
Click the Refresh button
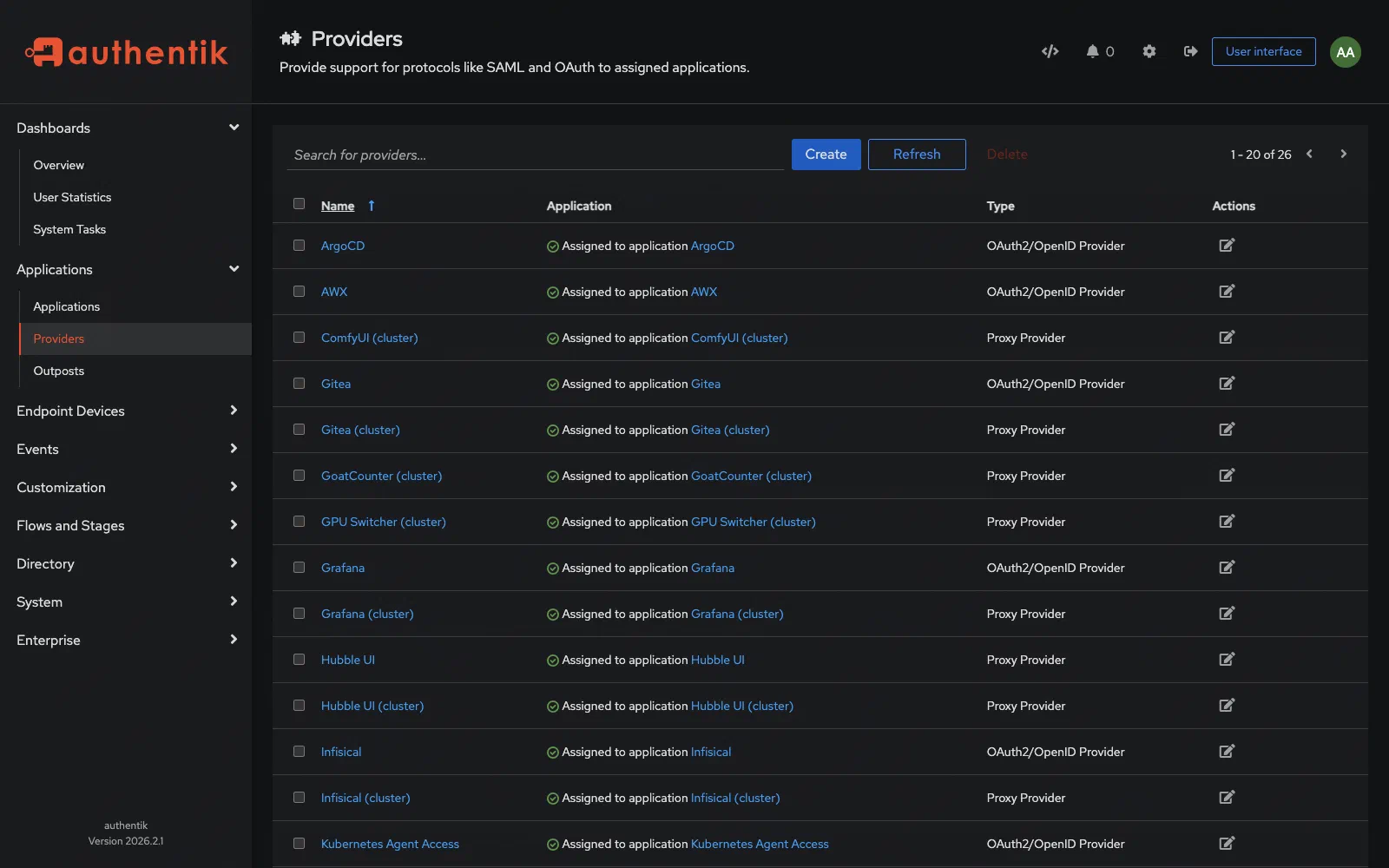pos(917,155)
